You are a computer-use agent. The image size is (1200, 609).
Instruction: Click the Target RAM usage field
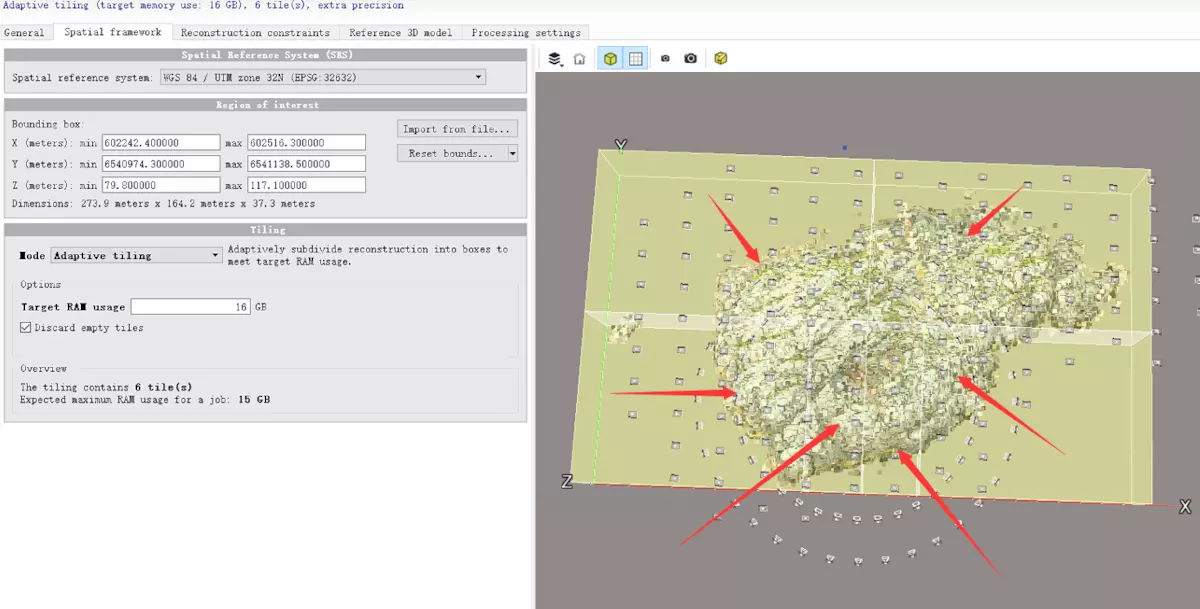pos(190,307)
